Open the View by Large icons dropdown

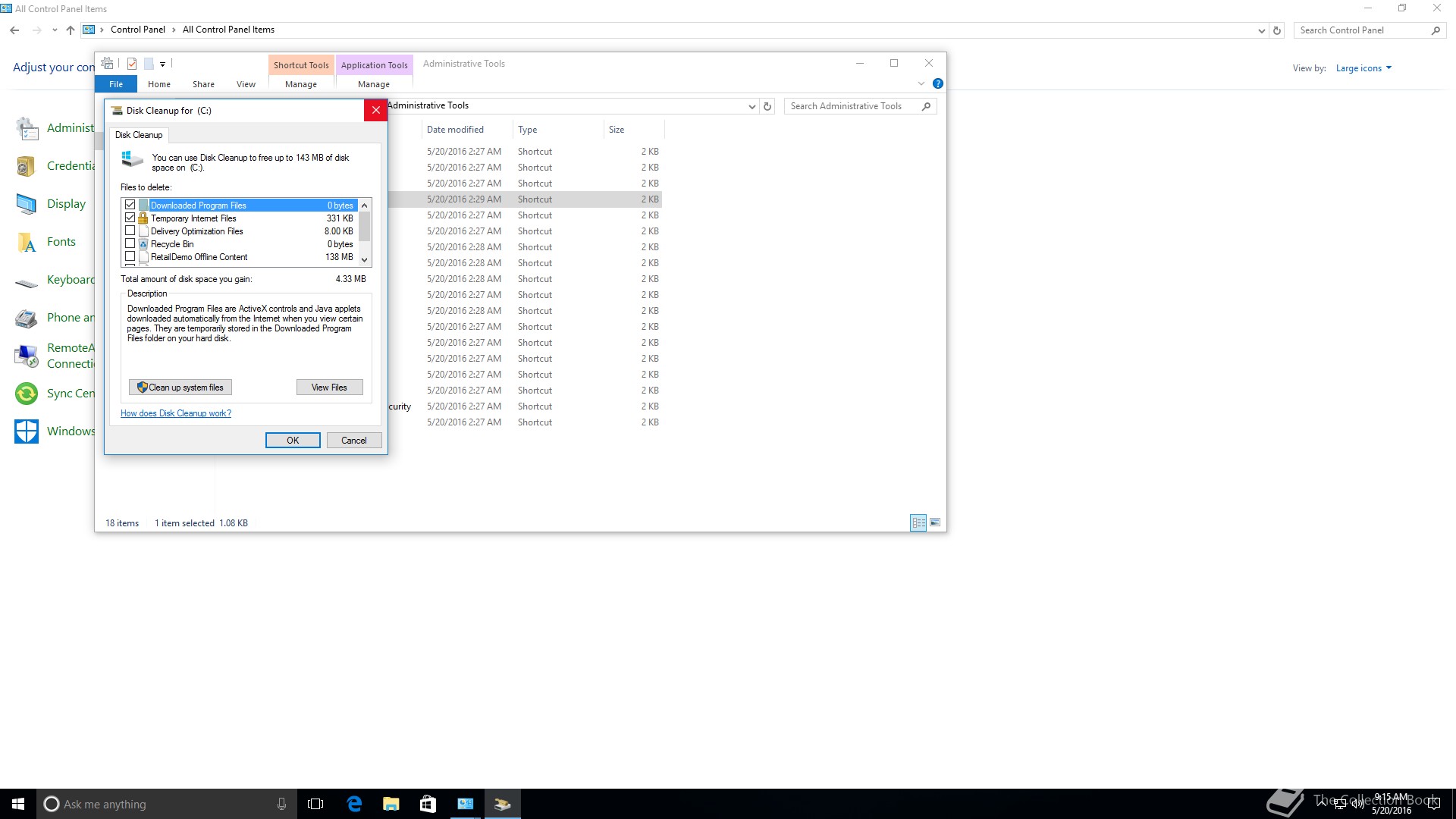(1363, 68)
